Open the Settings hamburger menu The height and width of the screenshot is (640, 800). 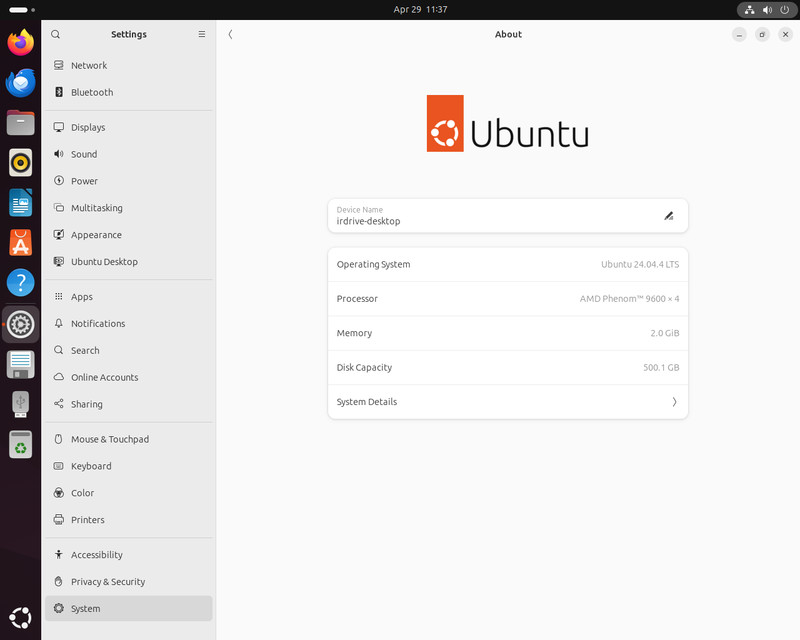(202, 34)
